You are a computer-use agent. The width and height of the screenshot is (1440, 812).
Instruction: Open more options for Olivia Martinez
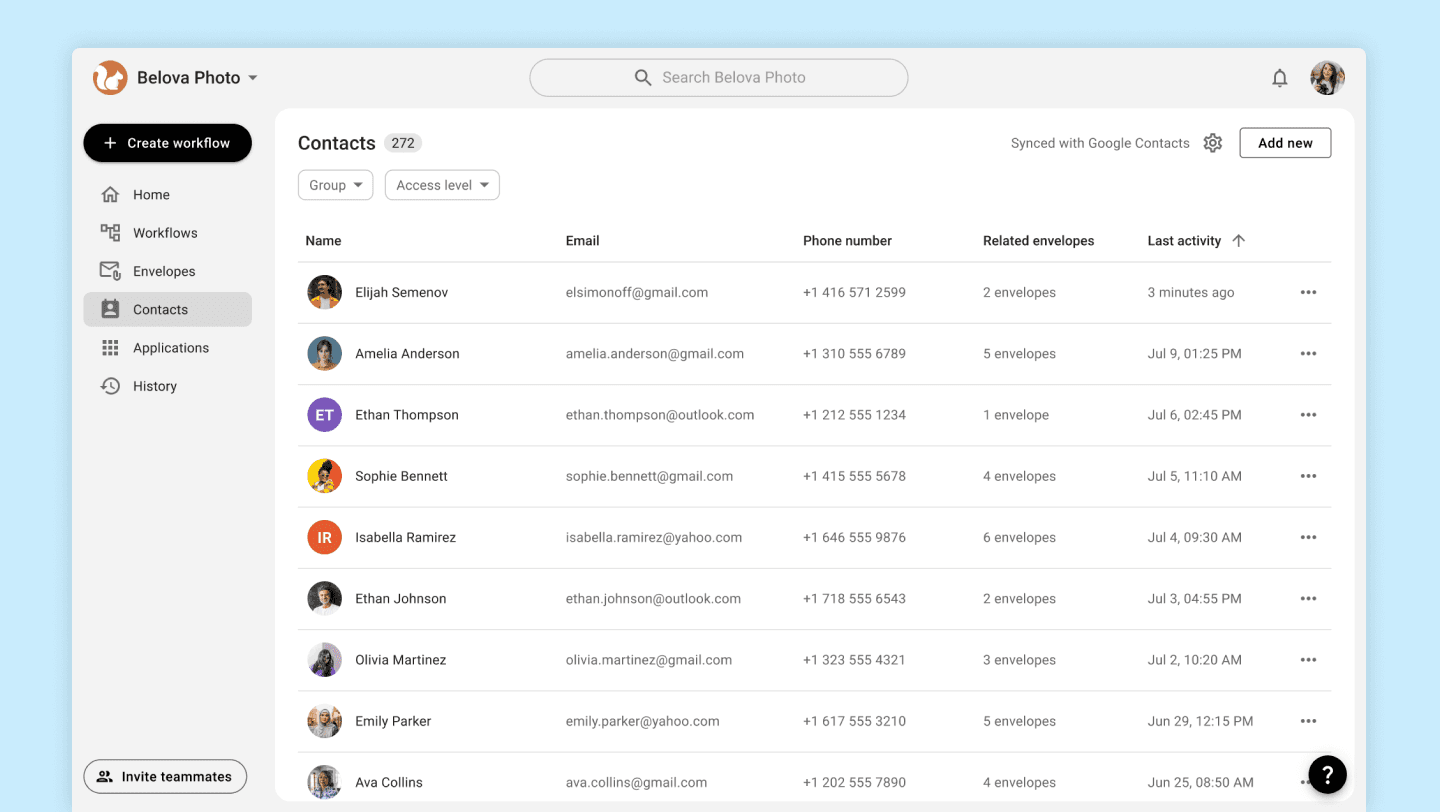tap(1308, 660)
